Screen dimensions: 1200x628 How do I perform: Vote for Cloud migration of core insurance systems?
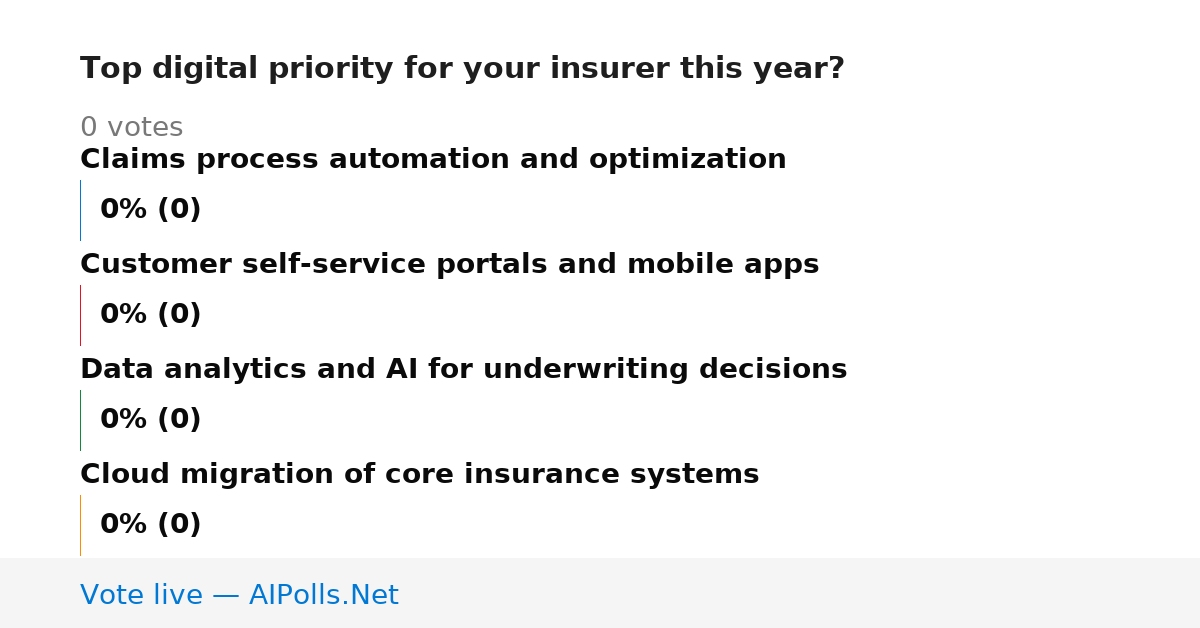(x=419, y=475)
